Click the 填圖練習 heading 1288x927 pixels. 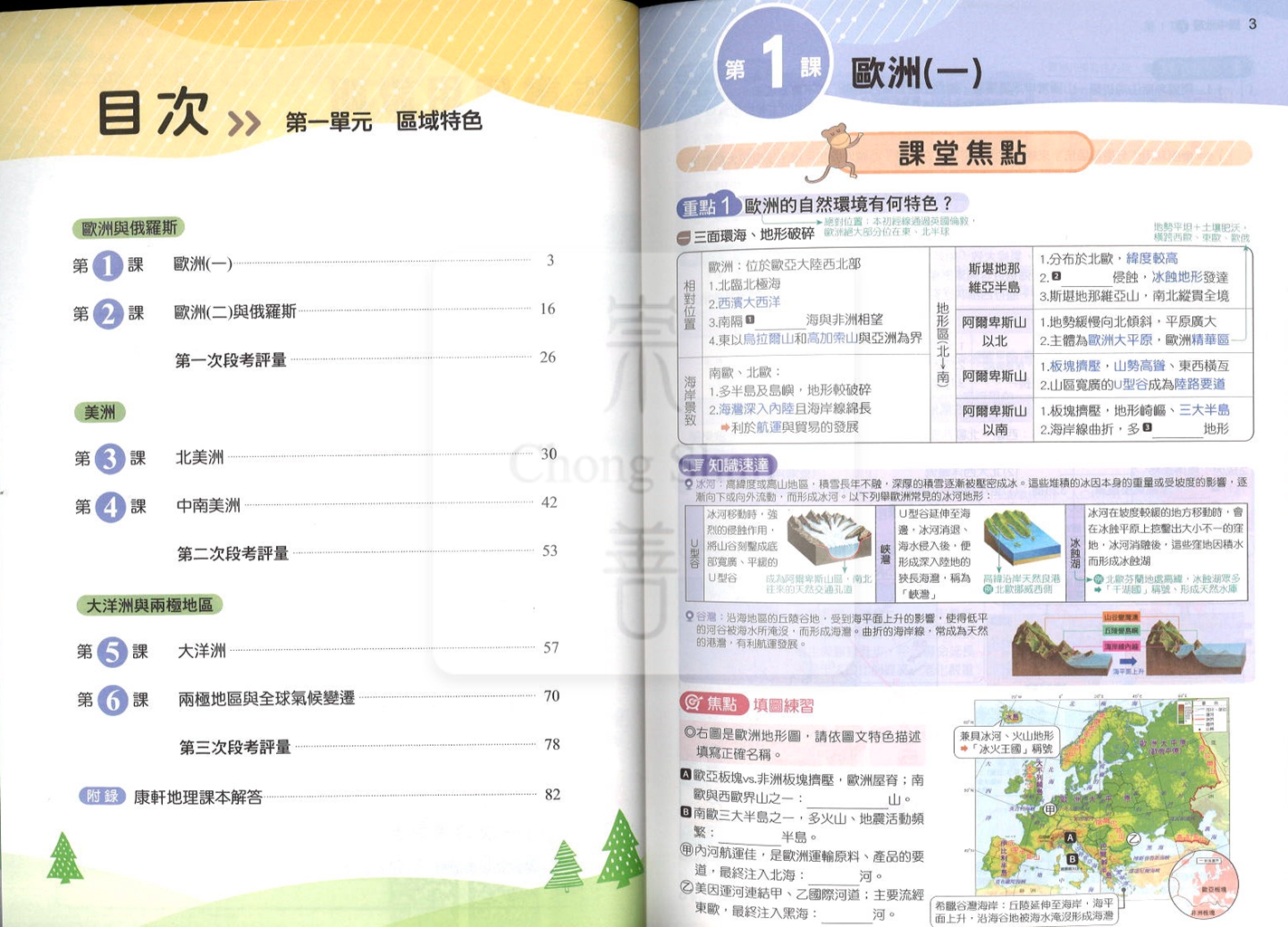tap(783, 705)
